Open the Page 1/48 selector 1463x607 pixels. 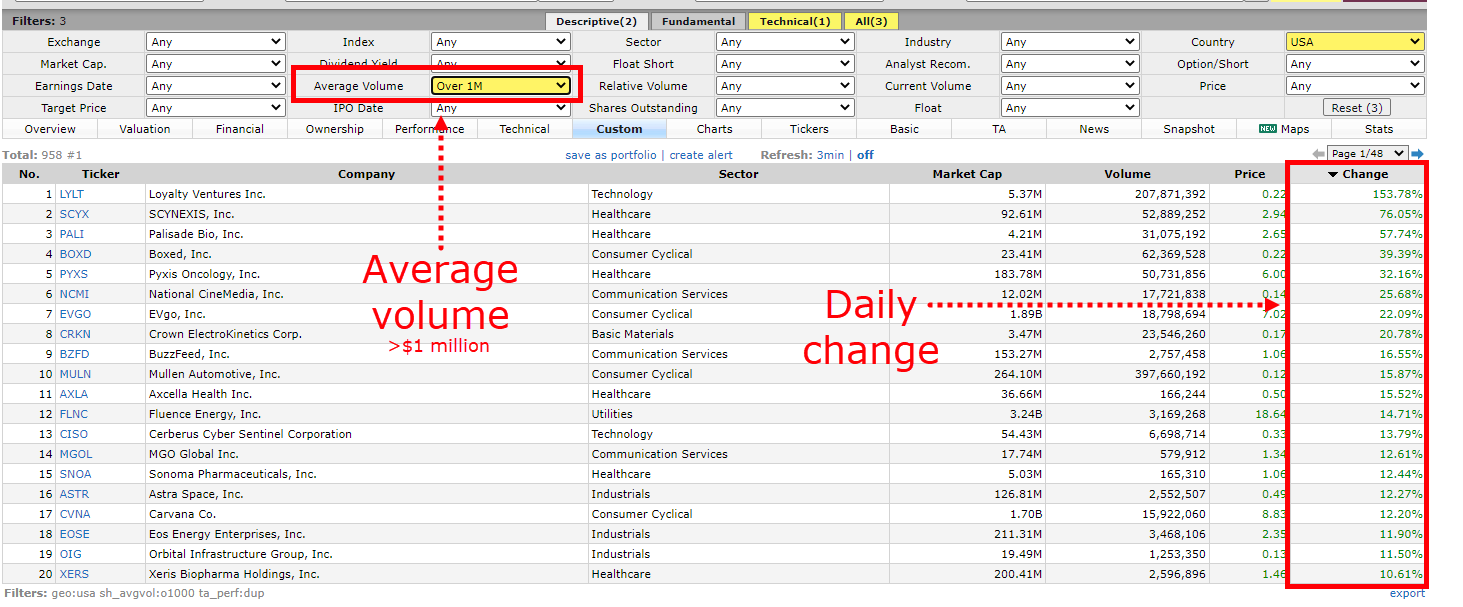click(x=1367, y=154)
